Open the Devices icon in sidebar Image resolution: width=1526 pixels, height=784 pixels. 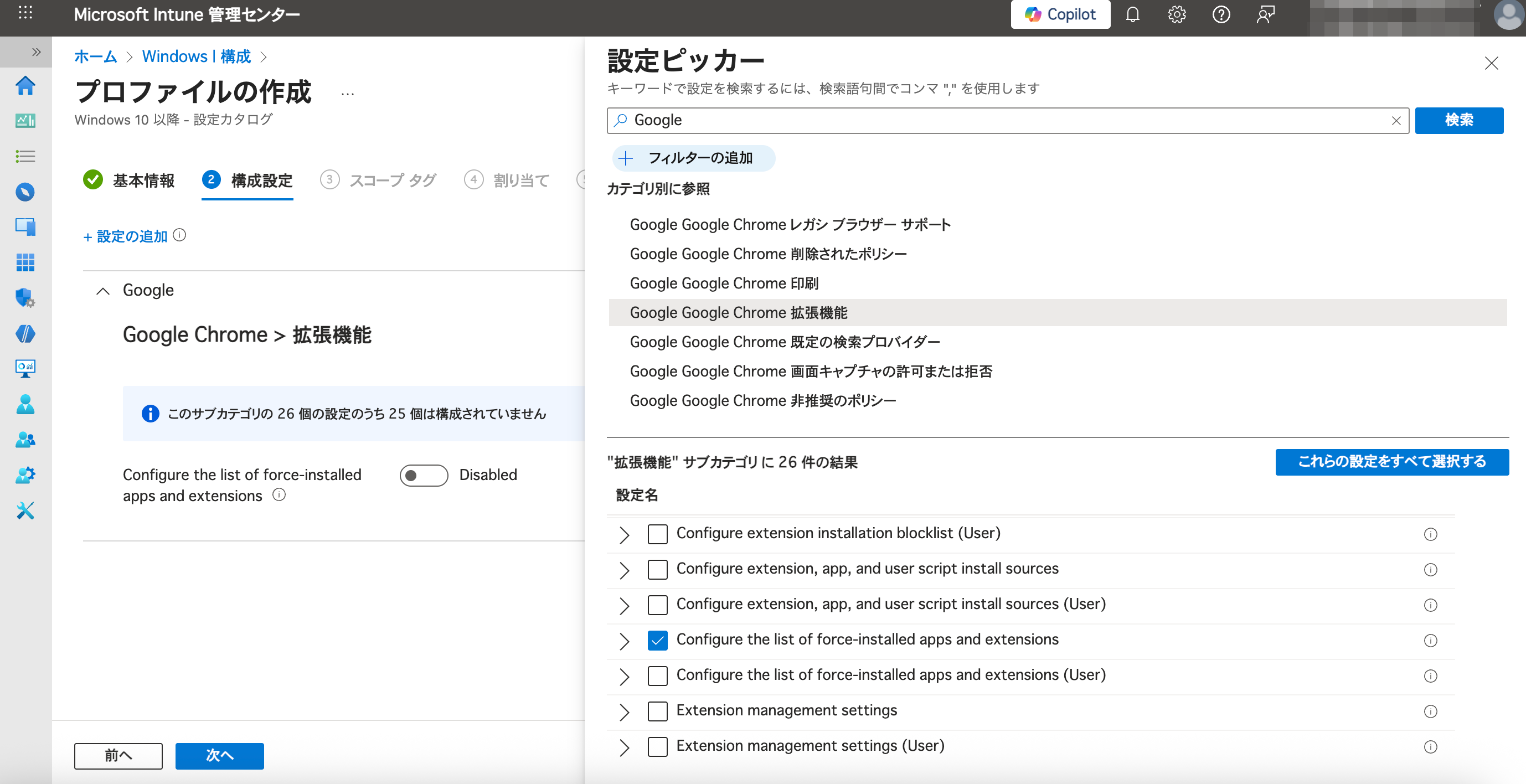pos(25,227)
